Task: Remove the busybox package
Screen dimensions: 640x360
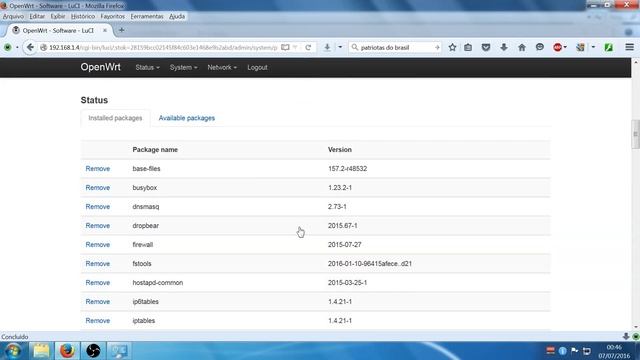Action: tap(98, 188)
